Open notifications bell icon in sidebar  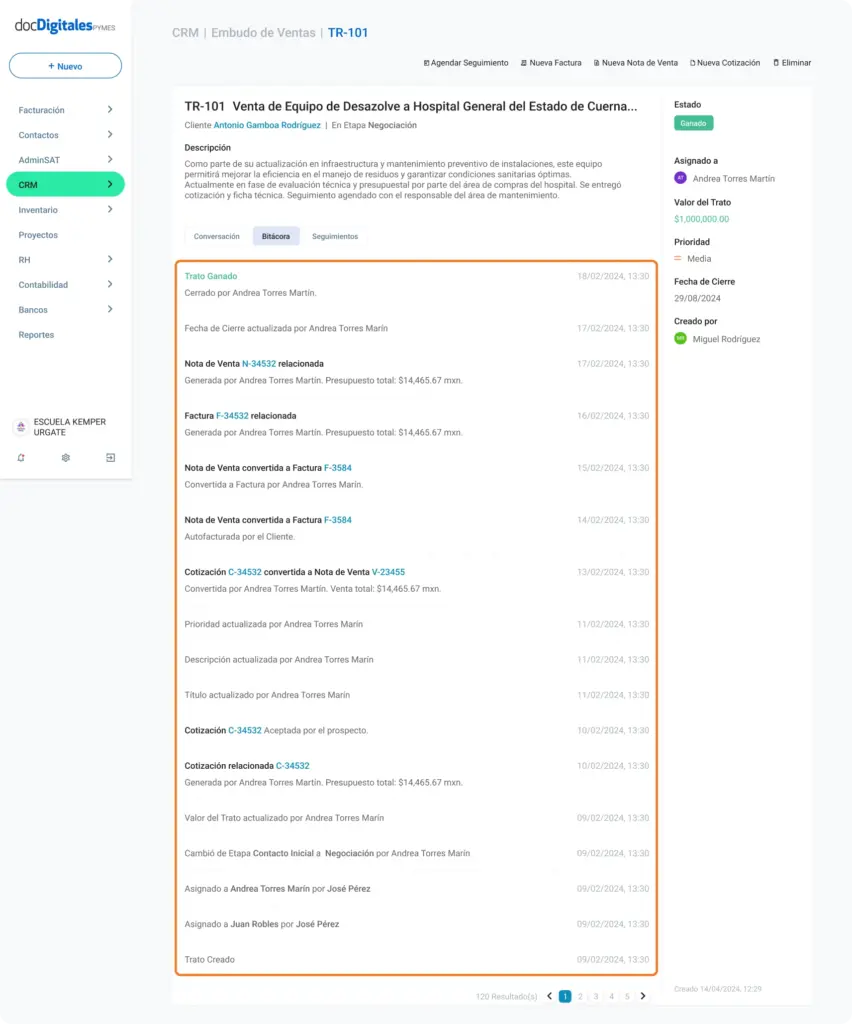pos(21,458)
